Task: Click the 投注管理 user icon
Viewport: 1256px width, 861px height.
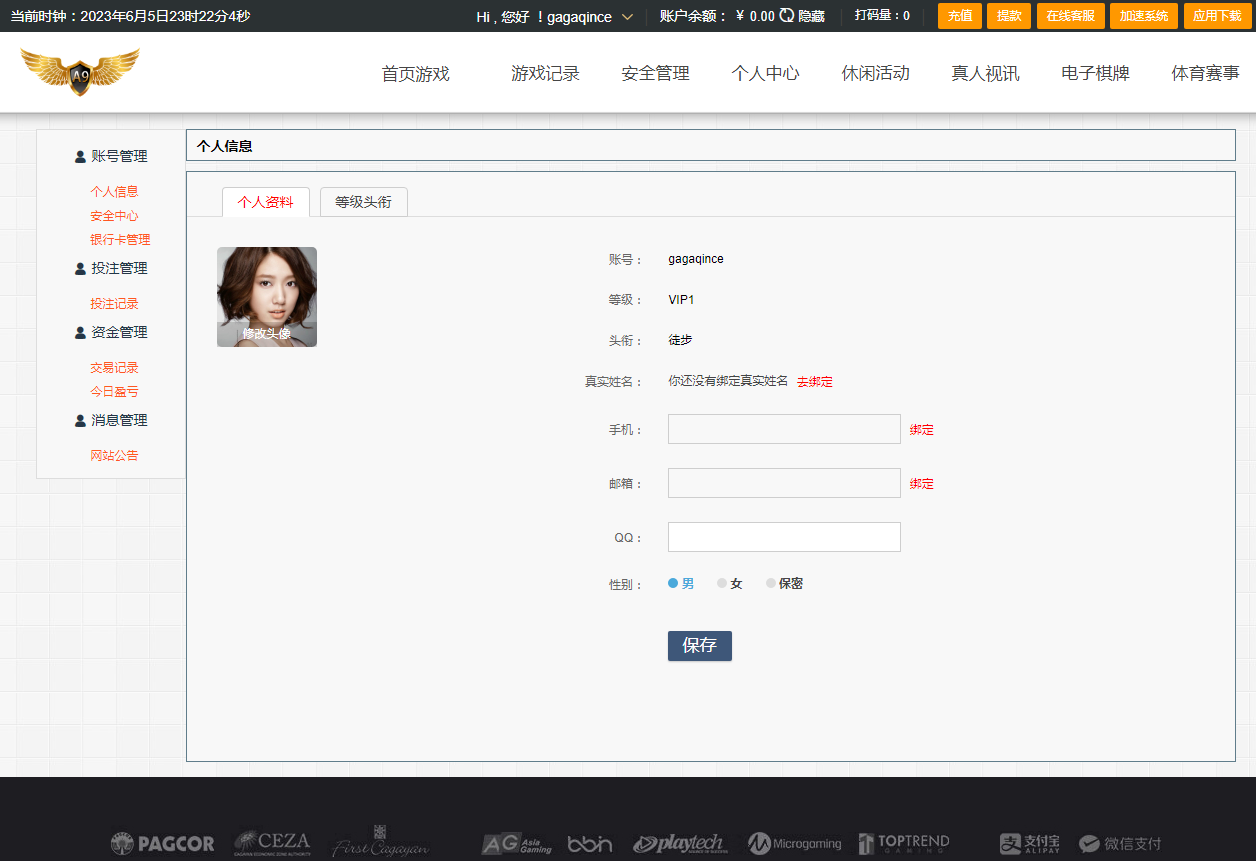Action: (x=80, y=269)
